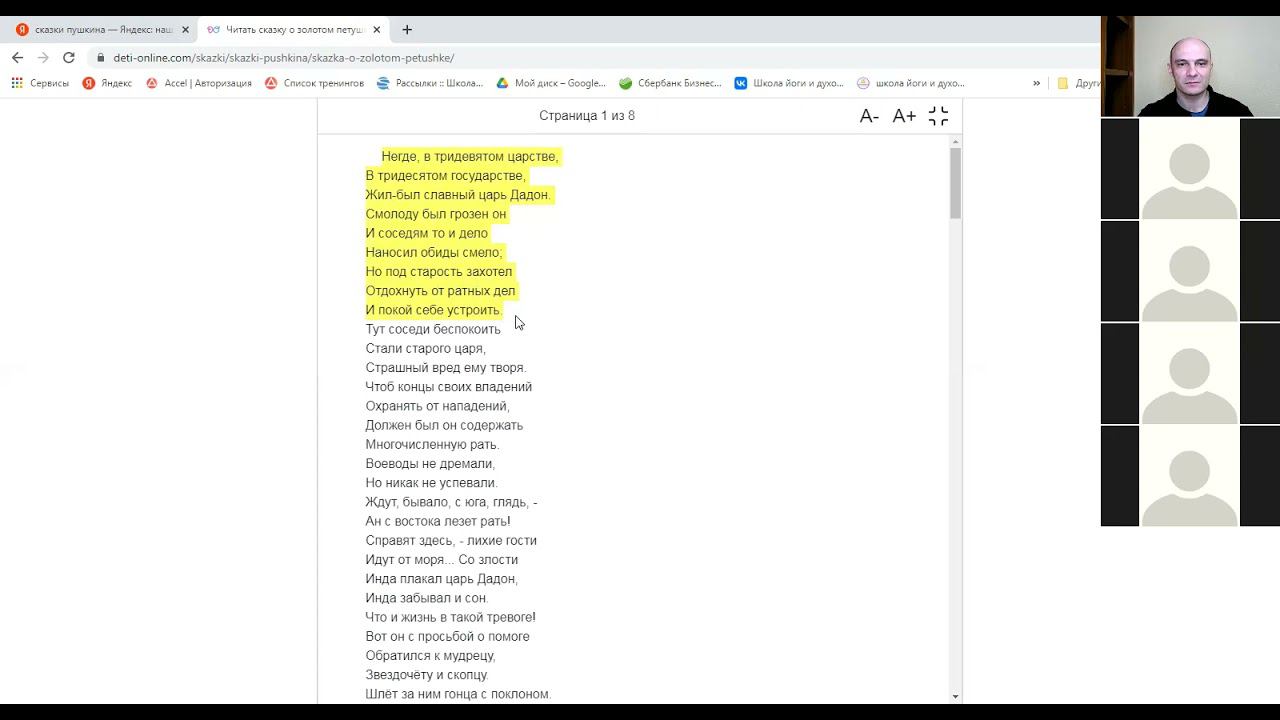Screen dimensions: 1280x720
Task: Open the 'Сбербанк Бизнес...' bookmark
Action: 670,83
